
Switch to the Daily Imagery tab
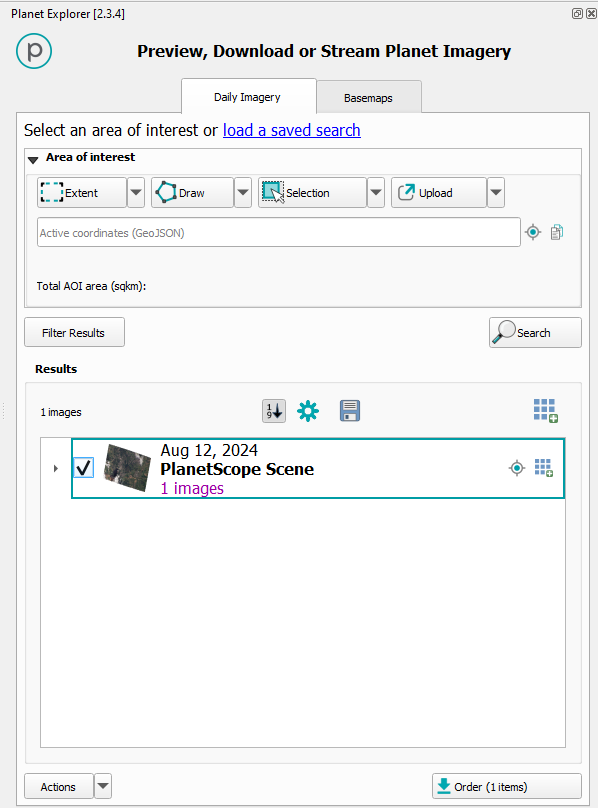pyautogui.click(x=248, y=97)
